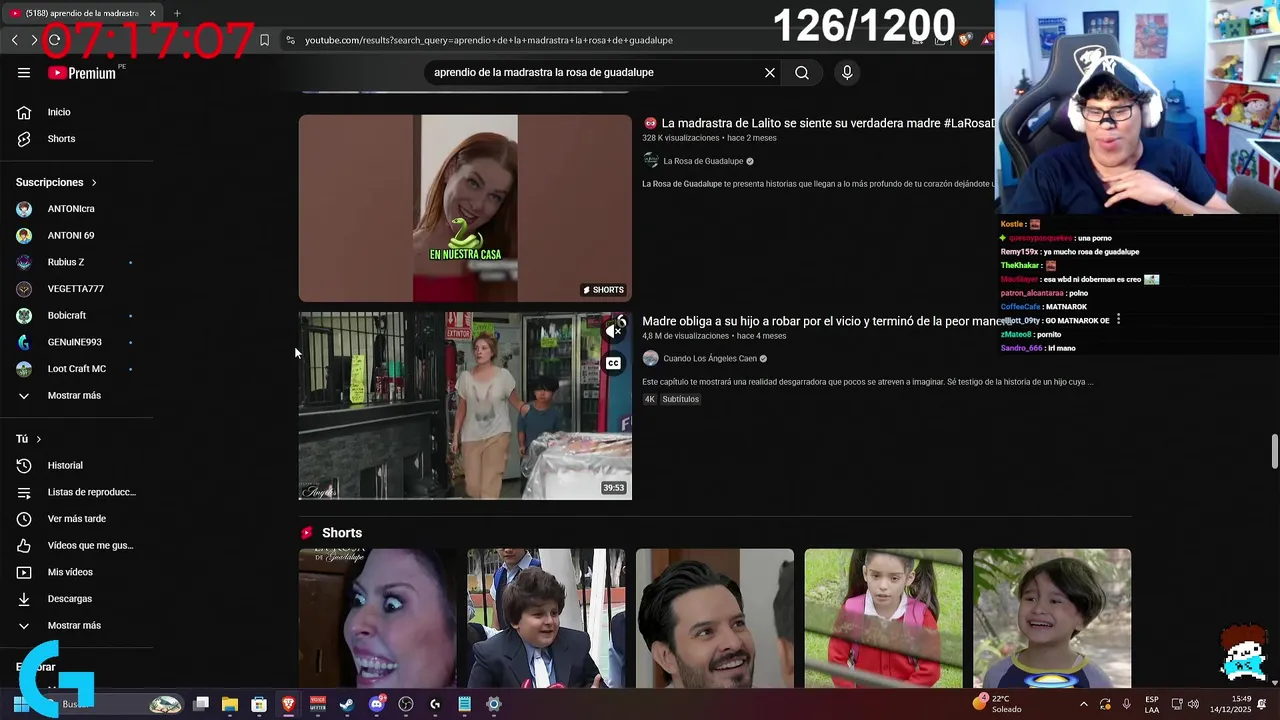Open Brave browser taskbar icon
The width and height of the screenshot is (1280, 720).
tap(288, 704)
